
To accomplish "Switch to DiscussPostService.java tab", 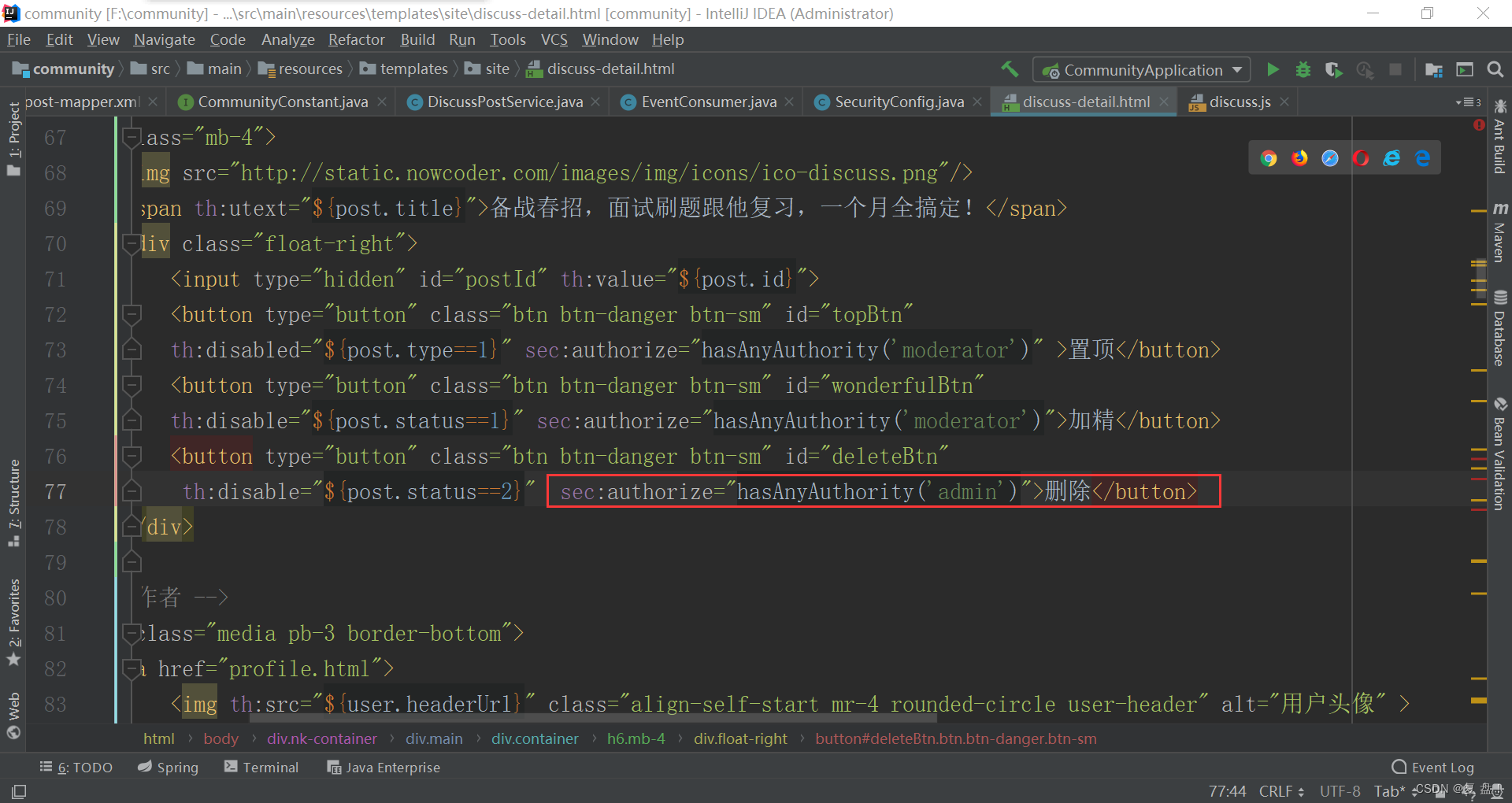I will coord(505,102).
